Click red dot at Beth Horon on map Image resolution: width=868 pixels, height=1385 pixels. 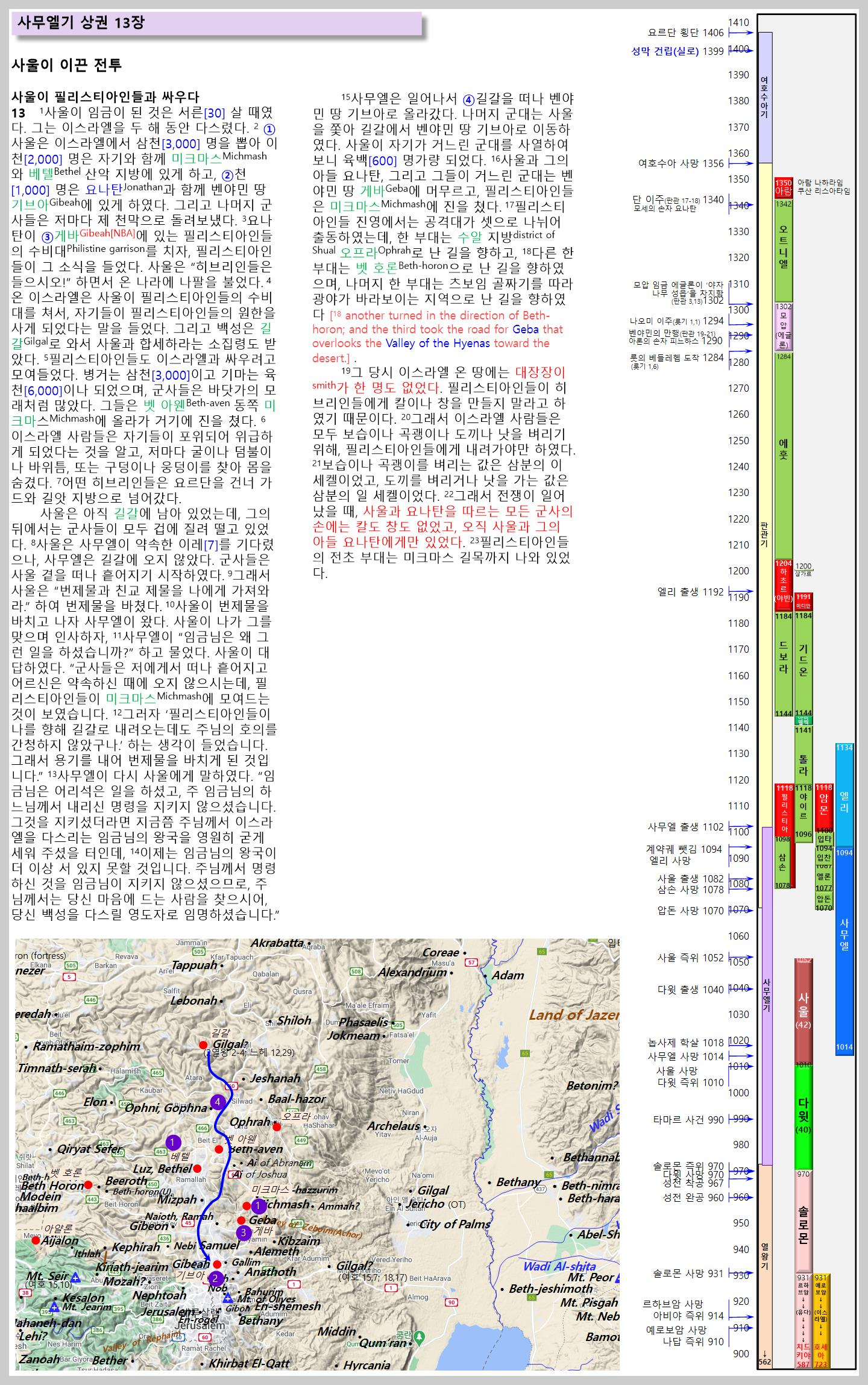pyautogui.click(x=88, y=1185)
